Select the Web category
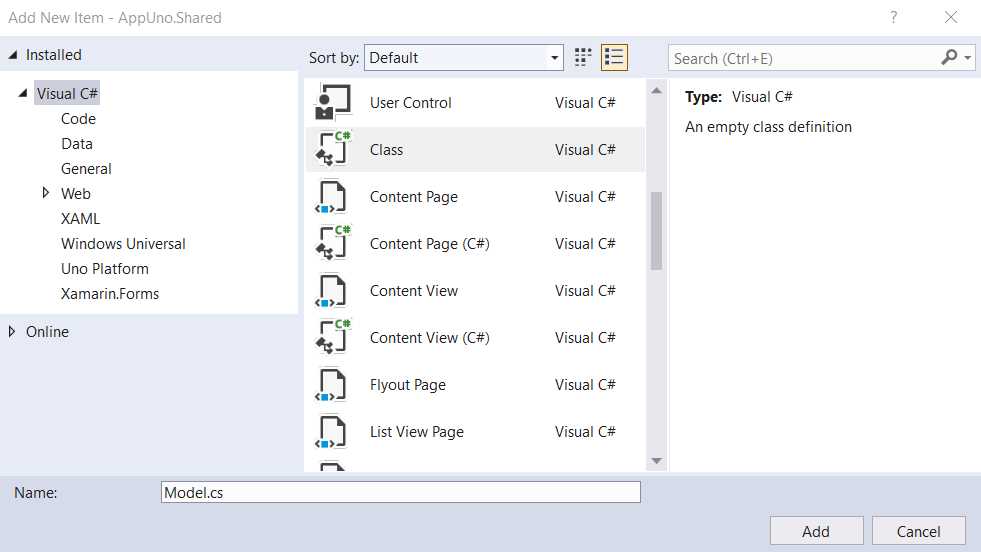 click(76, 193)
